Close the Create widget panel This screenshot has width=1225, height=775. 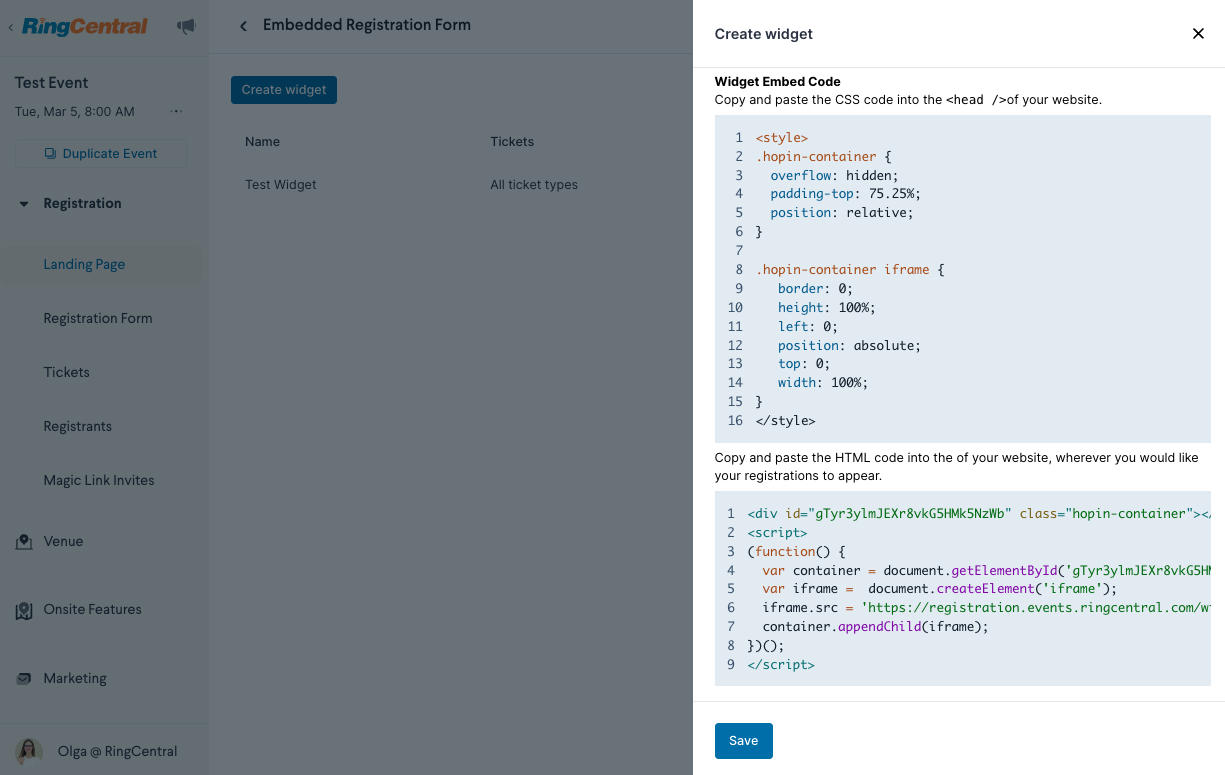(1198, 34)
